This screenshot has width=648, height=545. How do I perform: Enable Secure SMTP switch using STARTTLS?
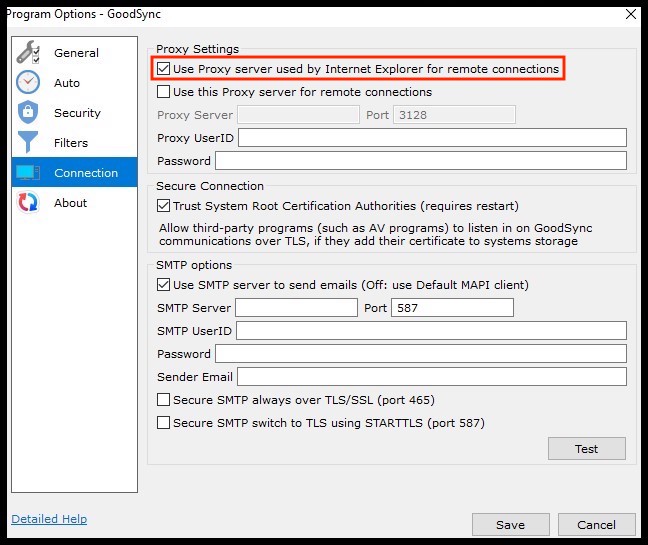point(163,423)
